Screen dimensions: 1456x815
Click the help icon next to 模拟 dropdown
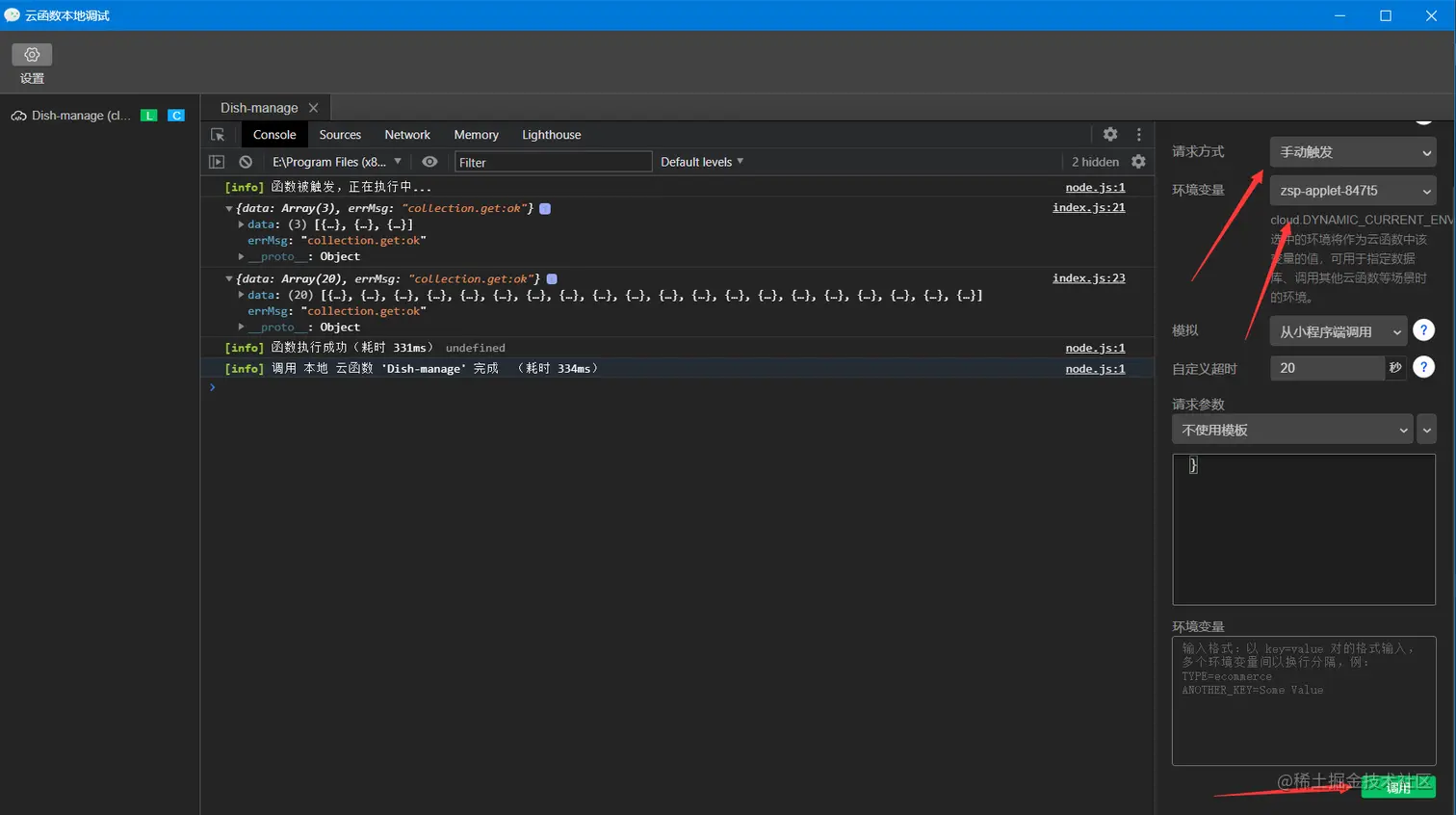point(1423,330)
